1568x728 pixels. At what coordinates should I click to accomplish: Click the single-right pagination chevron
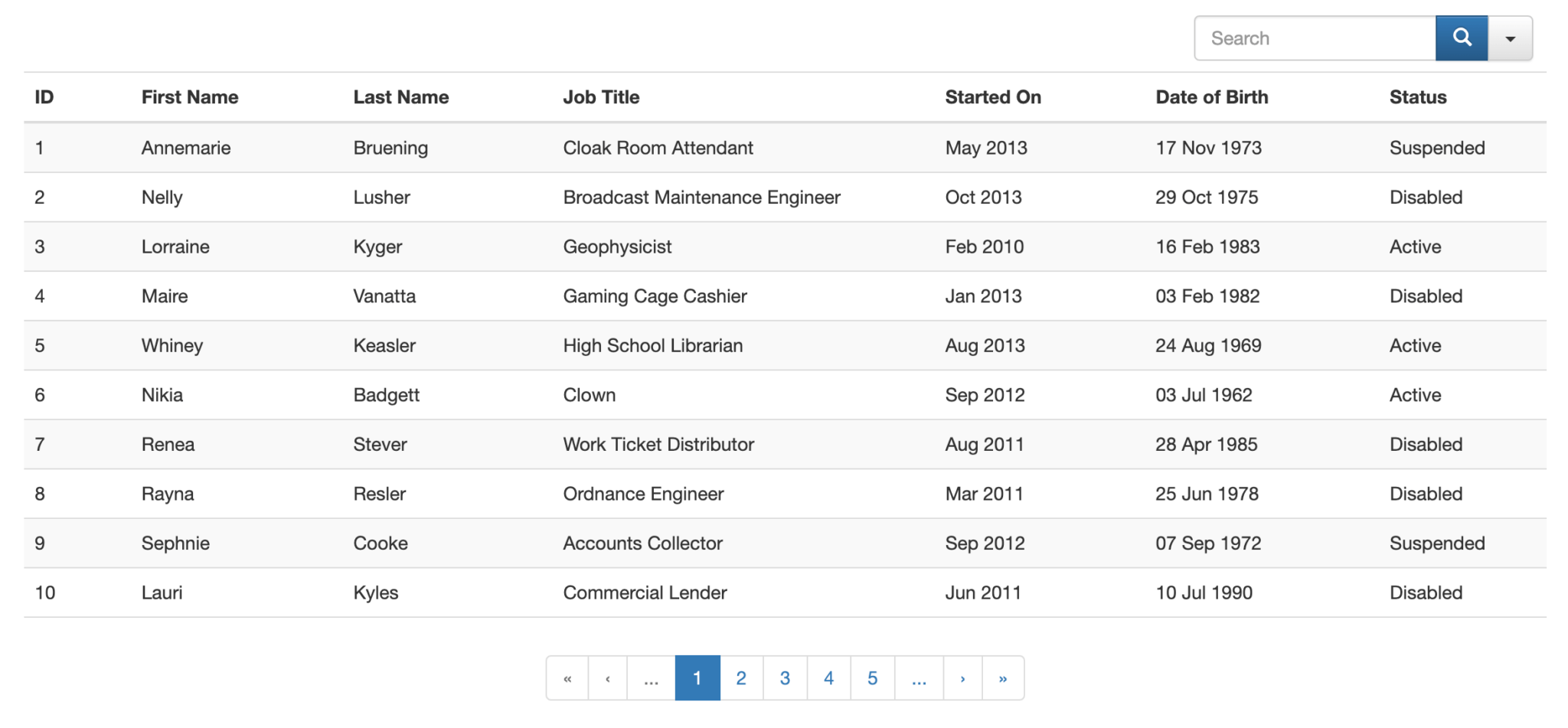coord(962,677)
